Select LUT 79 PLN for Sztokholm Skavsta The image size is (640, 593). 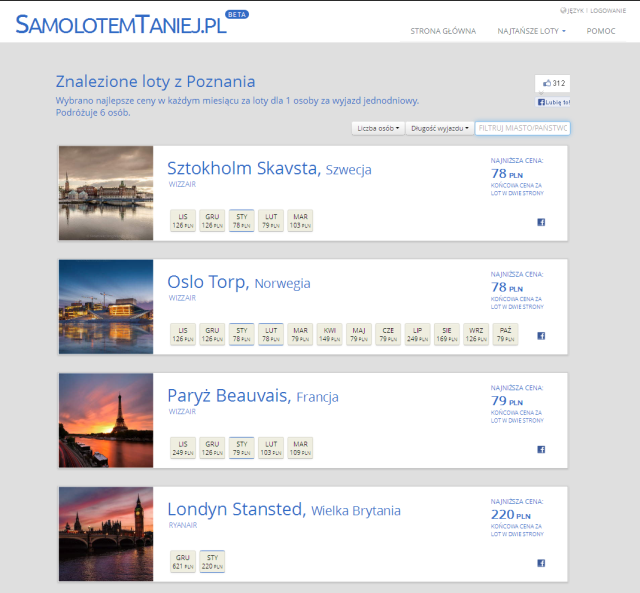(x=271, y=221)
